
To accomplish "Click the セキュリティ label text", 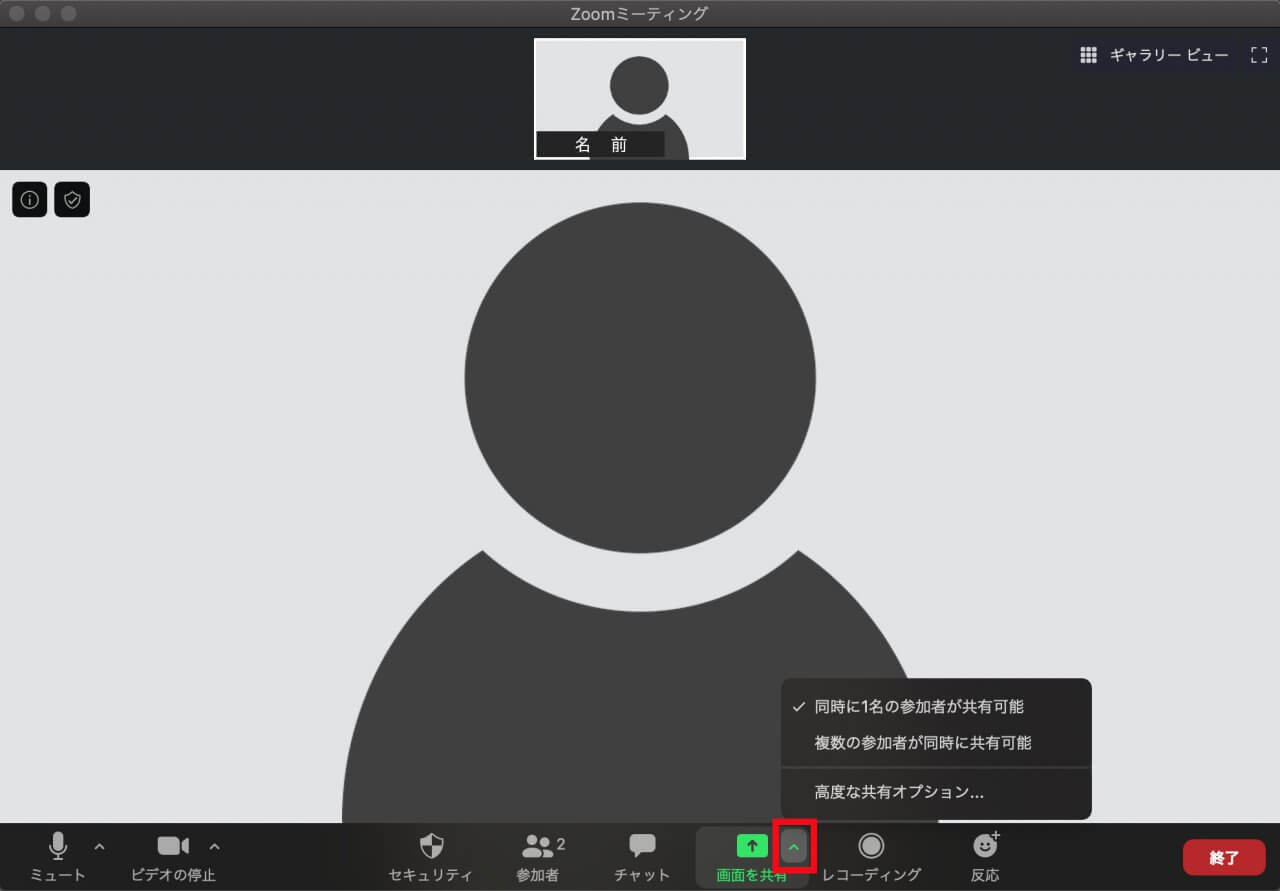I will click(431, 875).
